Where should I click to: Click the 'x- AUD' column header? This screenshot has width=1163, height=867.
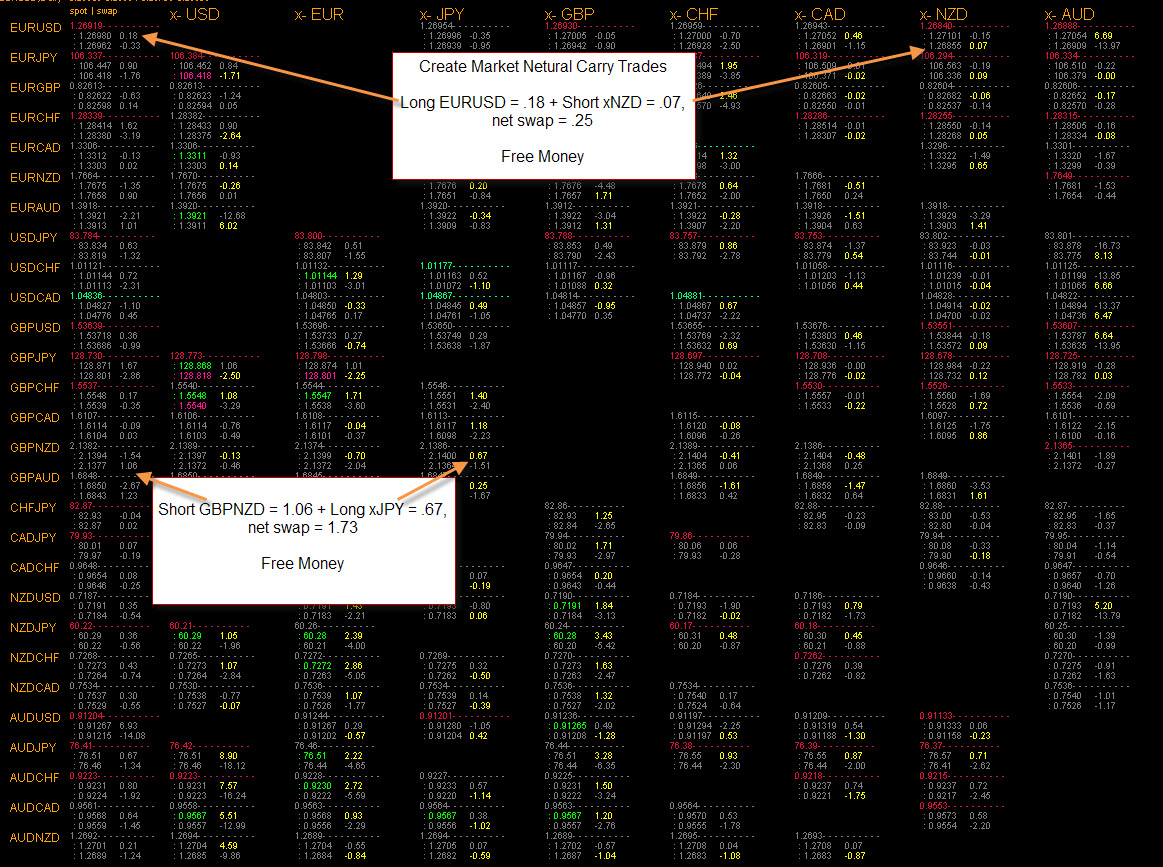1070,14
